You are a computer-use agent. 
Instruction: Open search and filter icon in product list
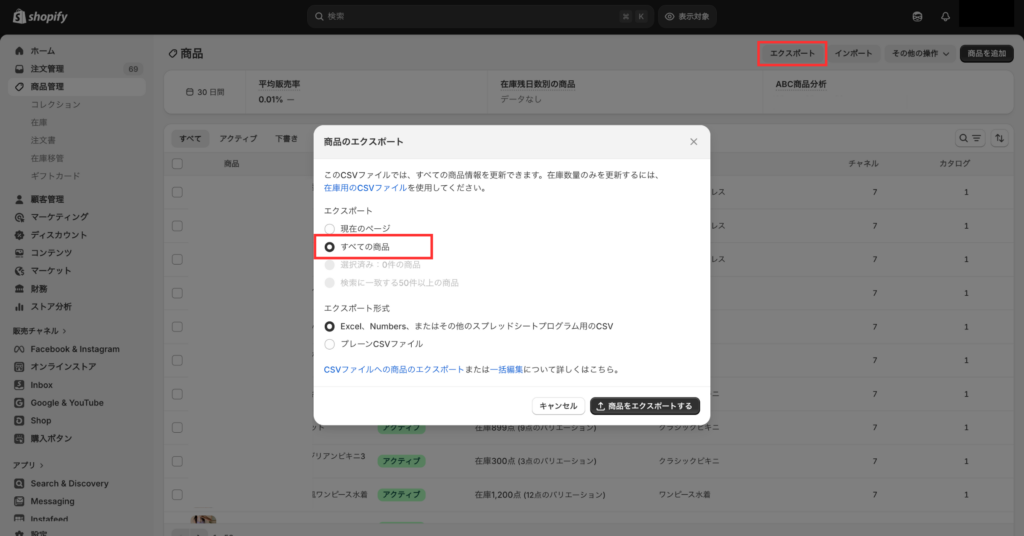(x=970, y=138)
